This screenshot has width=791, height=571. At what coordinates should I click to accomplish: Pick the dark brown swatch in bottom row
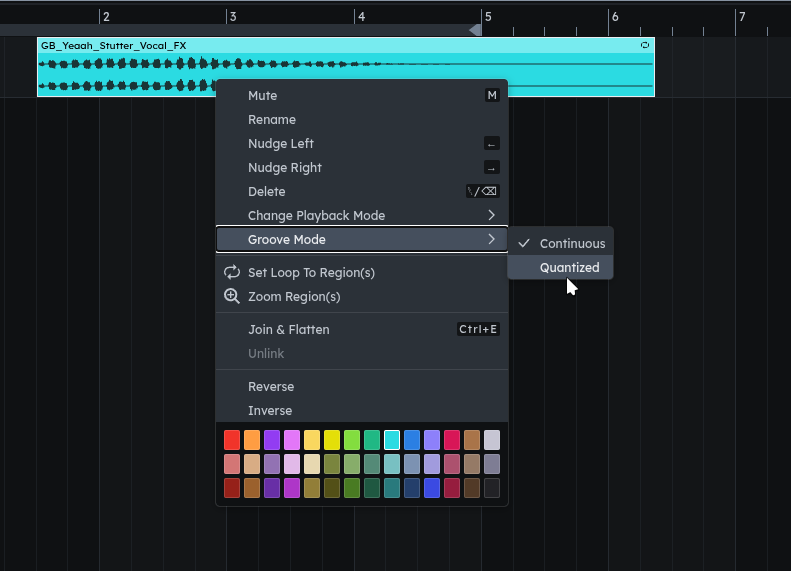click(472, 488)
